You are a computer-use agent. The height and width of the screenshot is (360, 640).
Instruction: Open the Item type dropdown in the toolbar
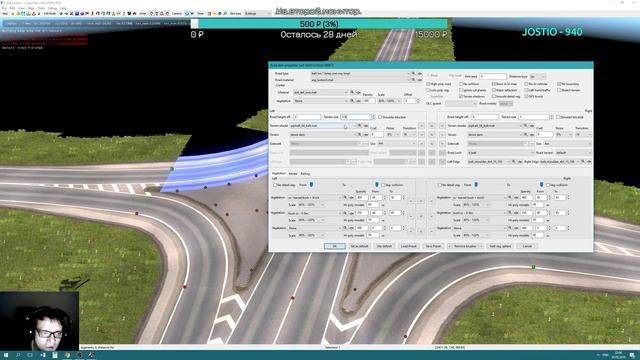pyautogui.click(x=257, y=13)
